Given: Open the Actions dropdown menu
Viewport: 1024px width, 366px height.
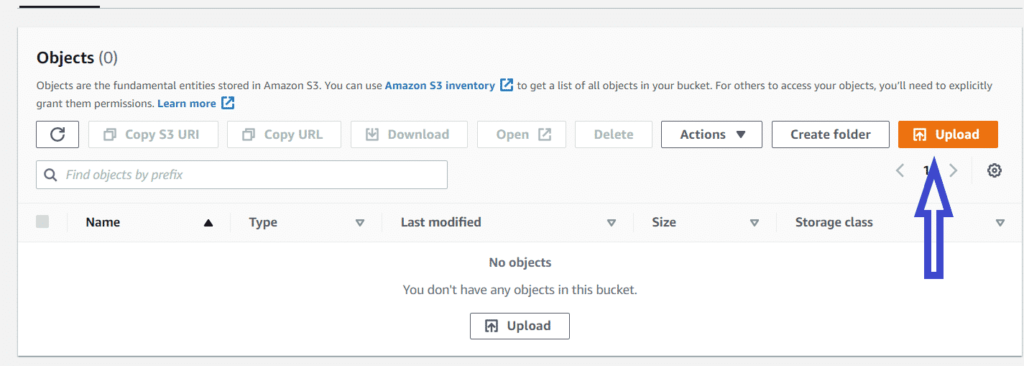Looking at the screenshot, I should pyautogui.click(x=712, y=135).
